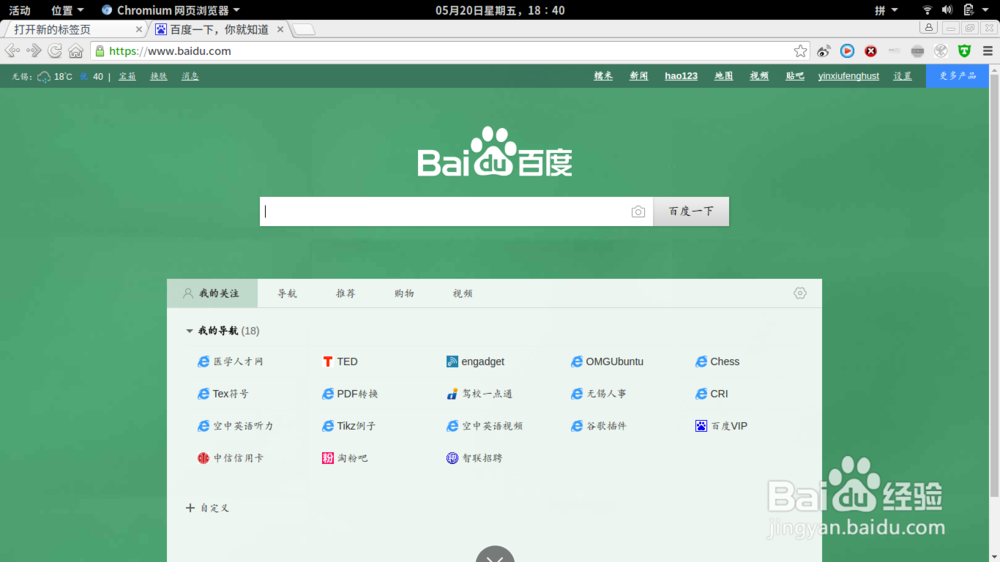Switch to the 购物 tab

(x=404, y=293)
